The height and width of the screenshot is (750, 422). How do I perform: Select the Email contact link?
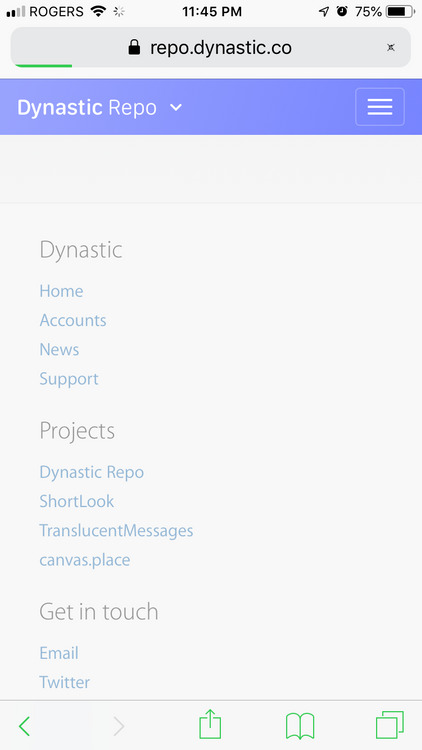(x=59, y=653)
